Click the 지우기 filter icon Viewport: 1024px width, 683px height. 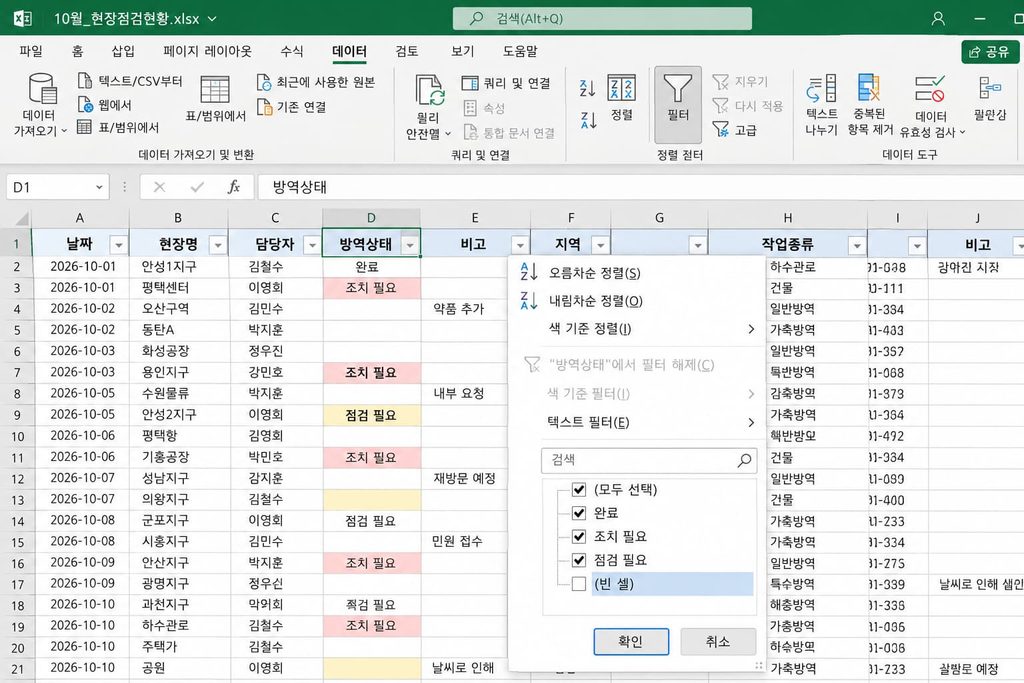tap(720, 82)
